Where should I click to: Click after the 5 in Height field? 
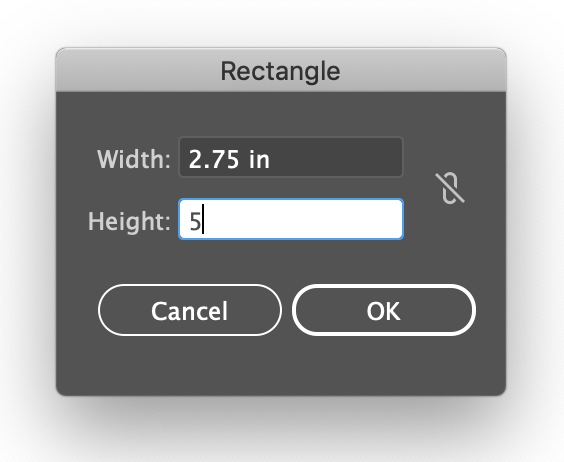(204, 219)
